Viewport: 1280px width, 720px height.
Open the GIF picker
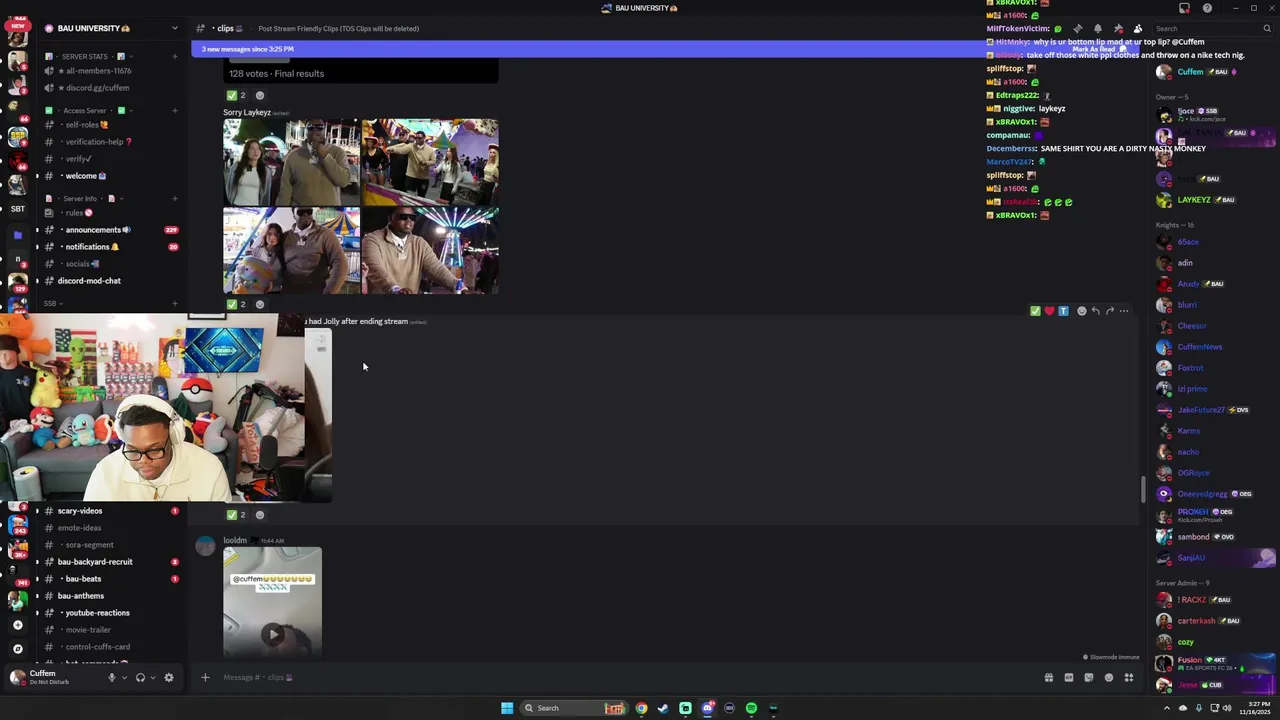click(1068, 677)
